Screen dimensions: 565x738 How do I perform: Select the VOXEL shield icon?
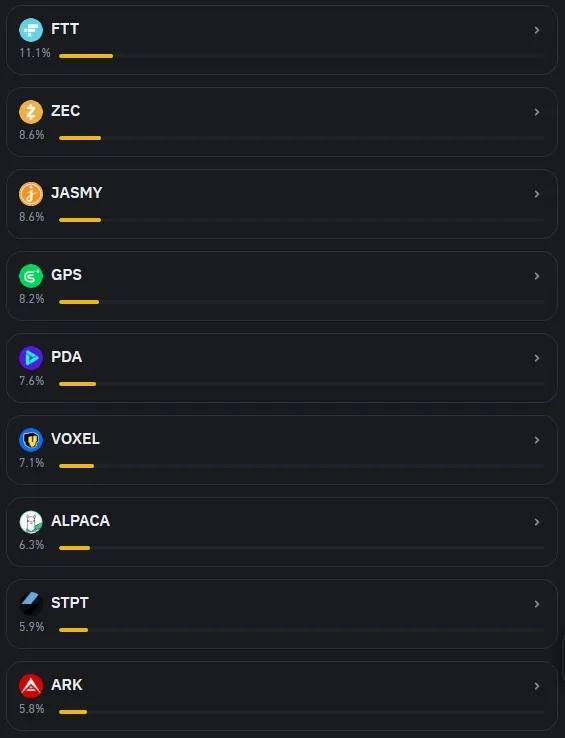tap(31, 440)
